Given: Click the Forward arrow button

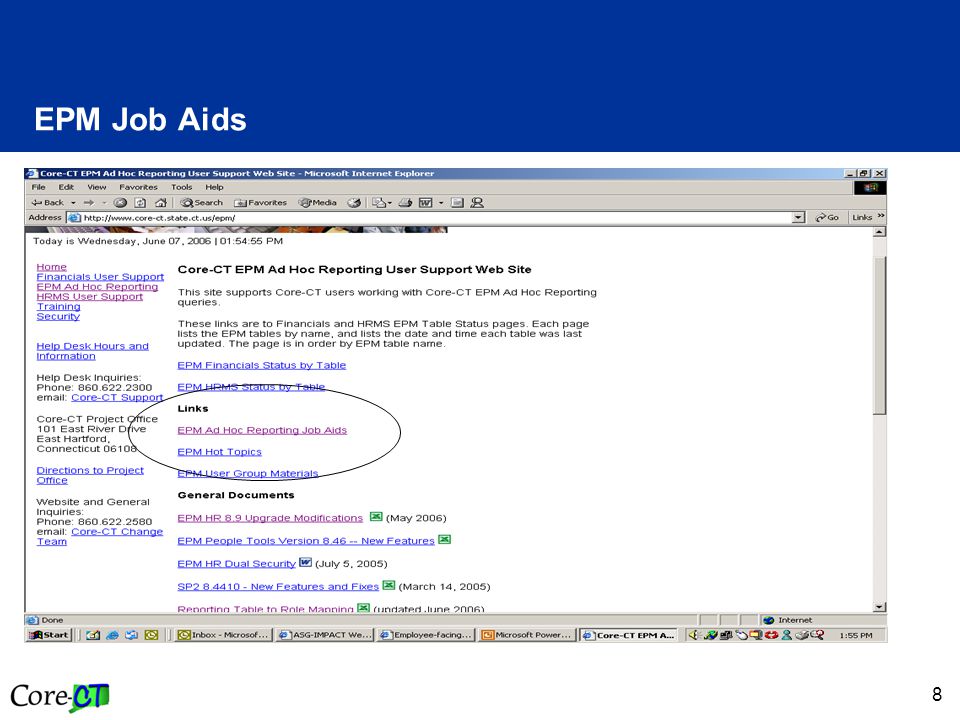Looking at the screenshot, I should point(89,203).
